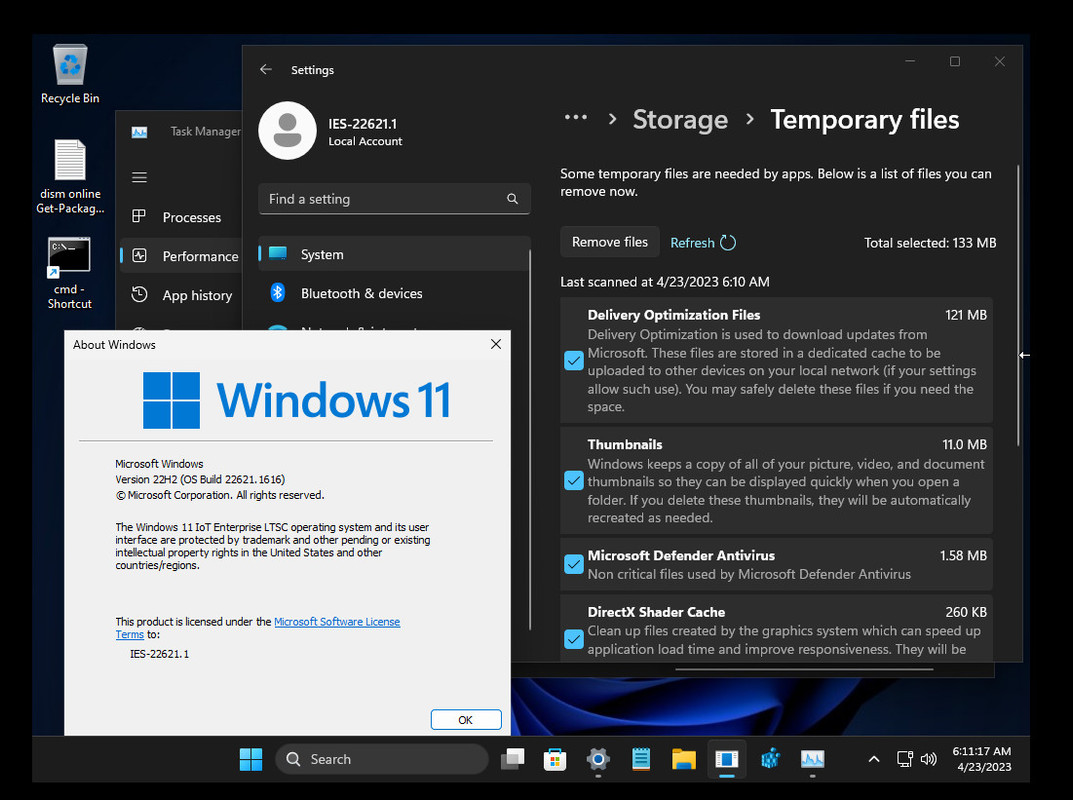Open Processes in Task Manager
This screenshot has height=800, width=1073.
(x=181, y=217)
